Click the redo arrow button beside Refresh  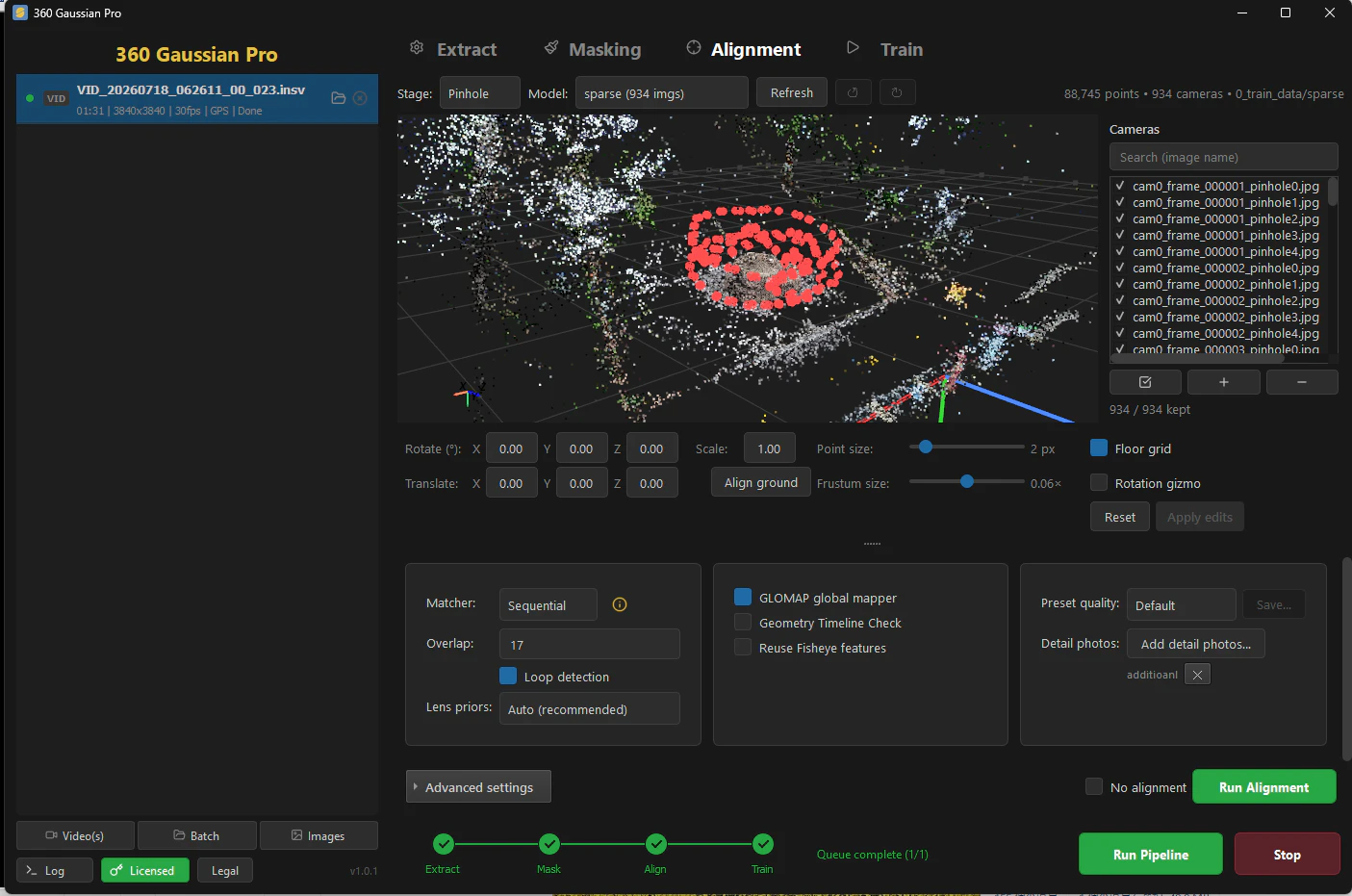coord(897,92)
